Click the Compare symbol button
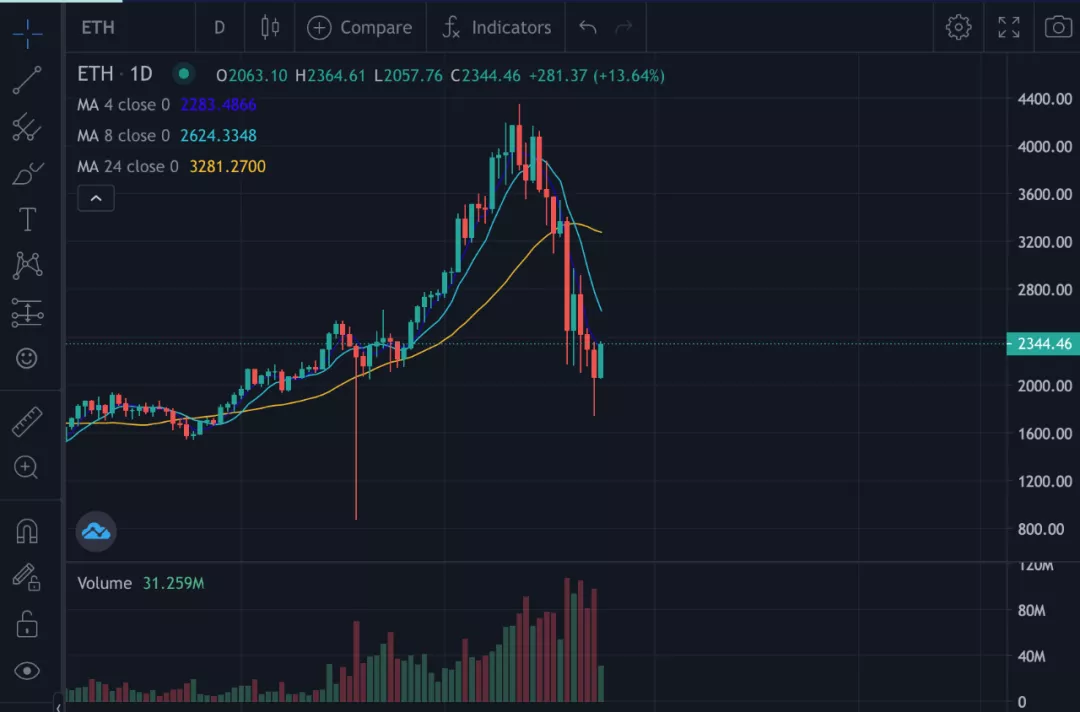 click(x=359, y=27)
